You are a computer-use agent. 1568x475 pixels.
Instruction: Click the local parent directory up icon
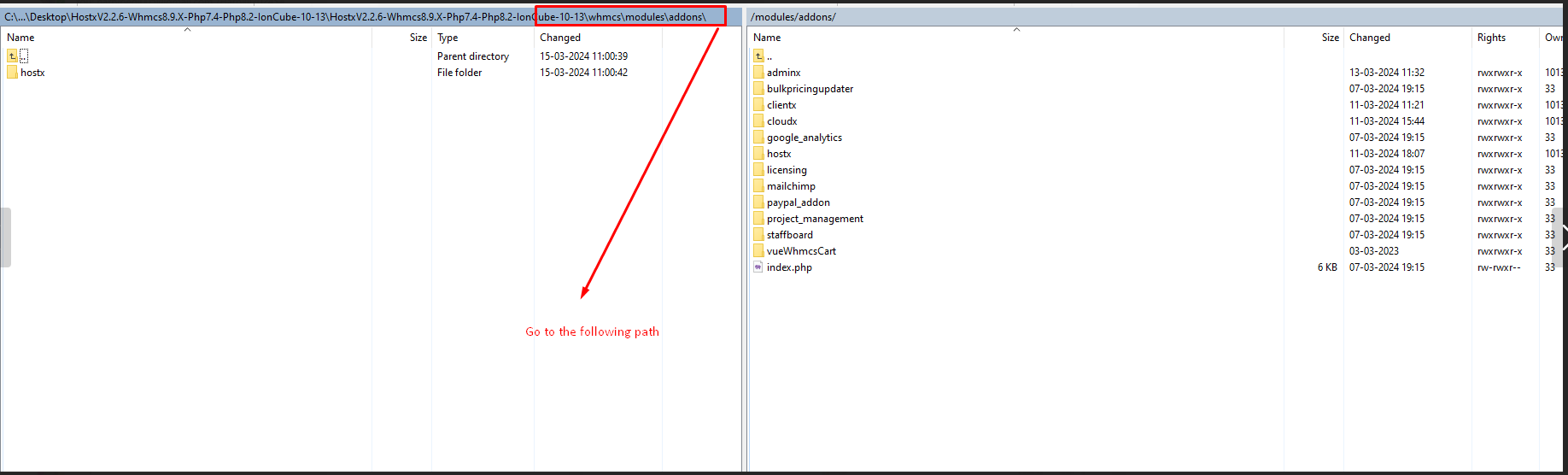12,56
